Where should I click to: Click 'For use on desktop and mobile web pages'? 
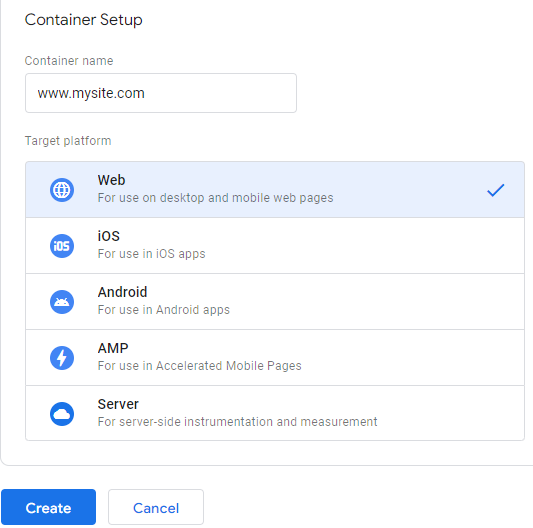click(x=215, y=198)
